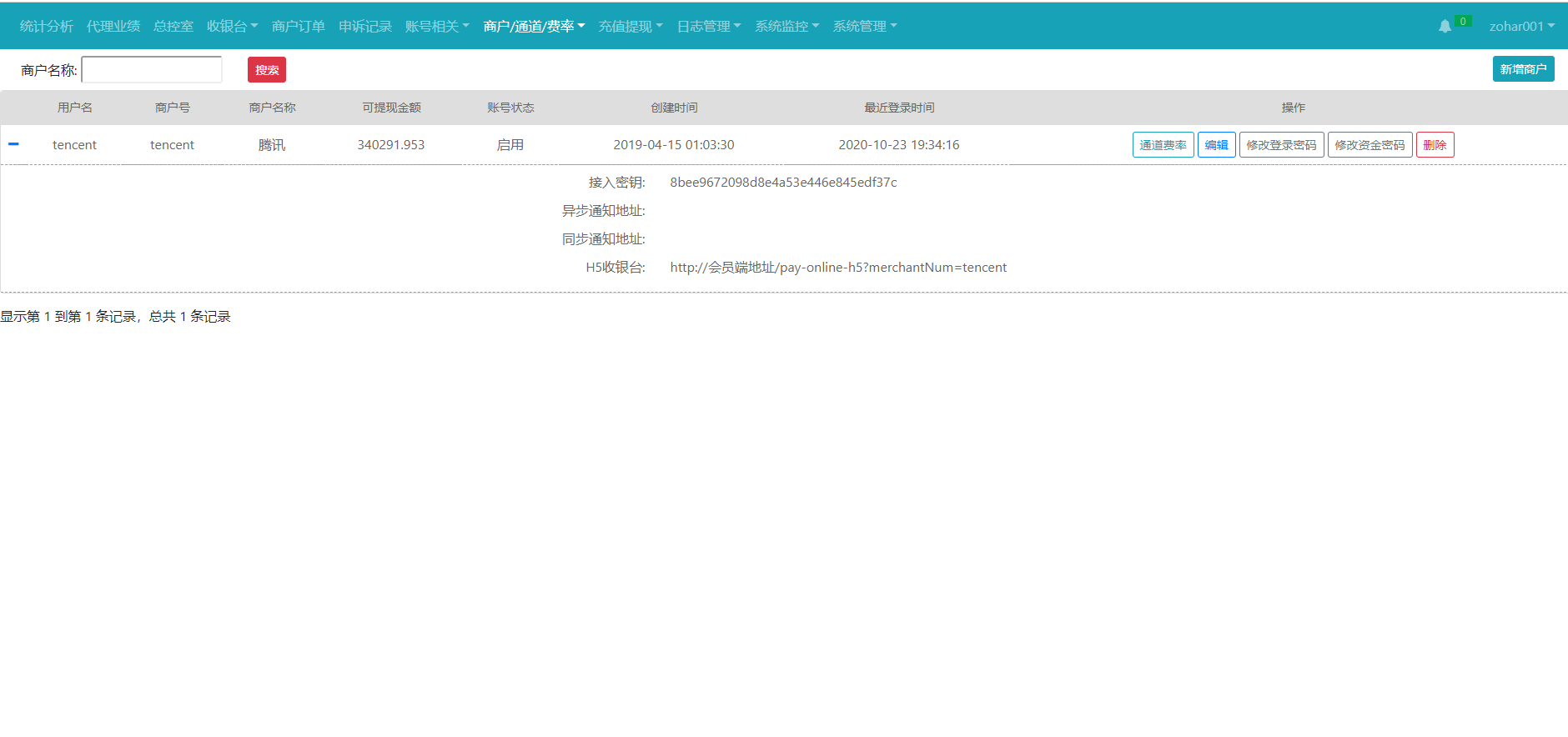This screenshot has width=1568, height=737.
Task: Expand the 账号相关 dropdown menu
Action: coord(436,27)
